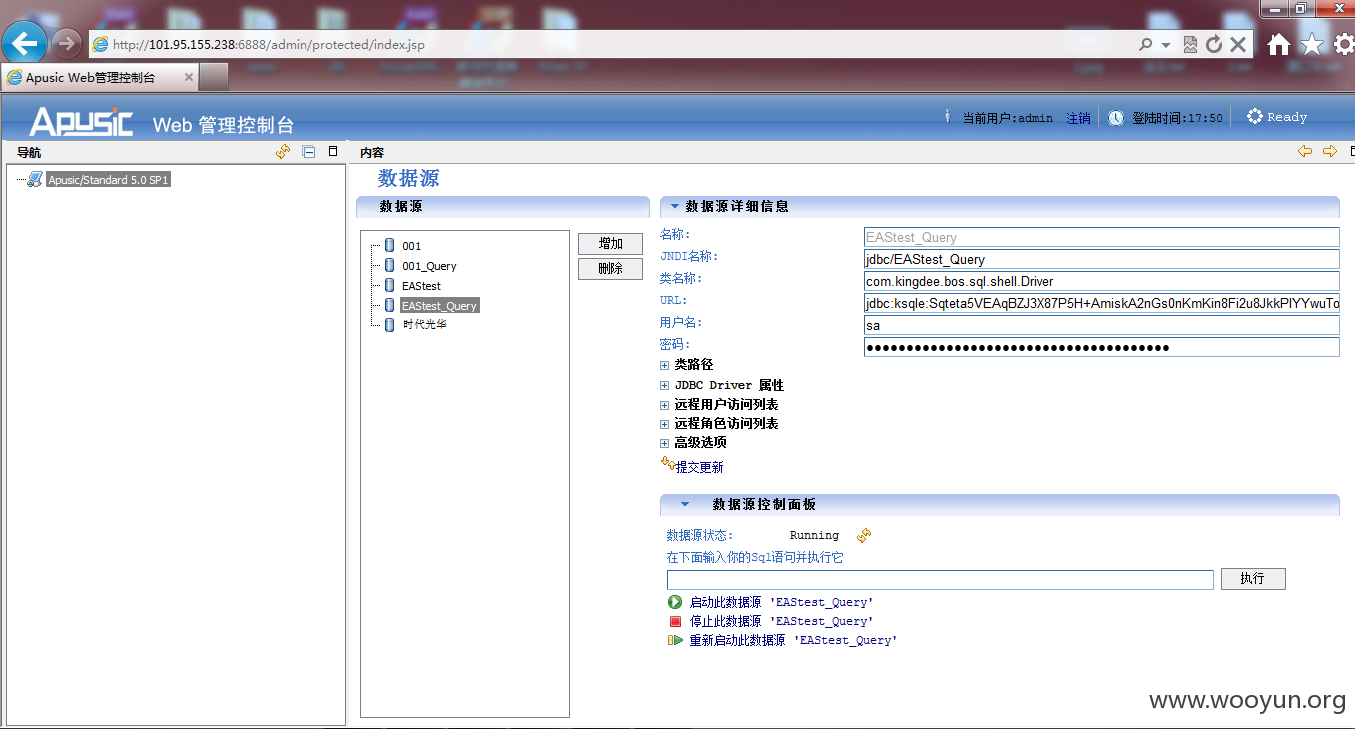Select the 时代光华 data source
Viewport: 1355px width, 729px height.
pos(424,324)
